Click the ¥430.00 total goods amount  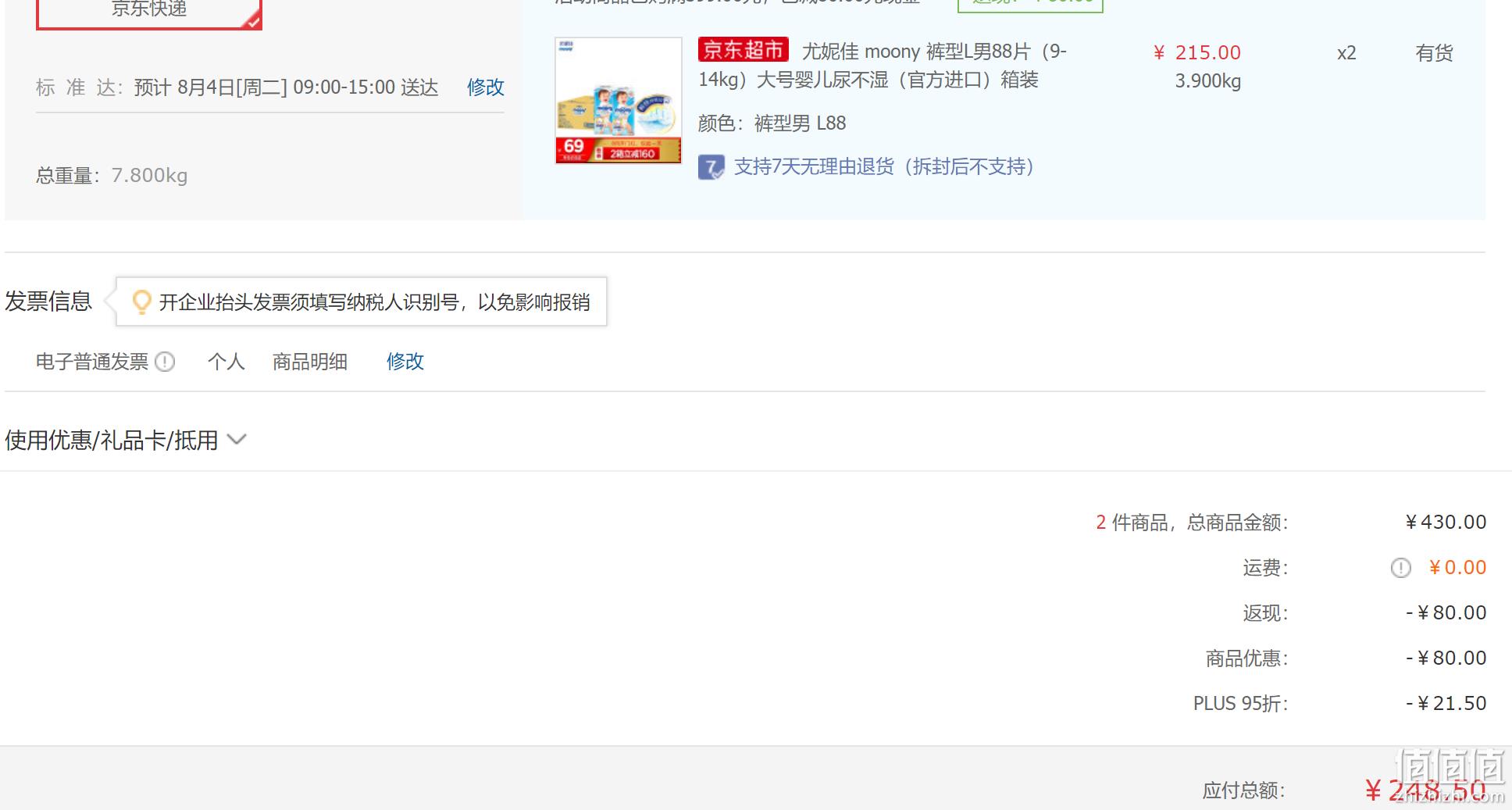click(1446, 523)
